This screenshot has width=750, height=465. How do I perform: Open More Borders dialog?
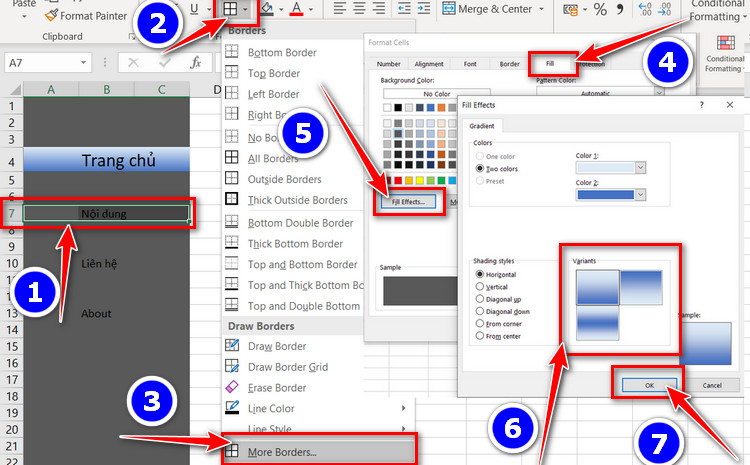coord(319,452)
